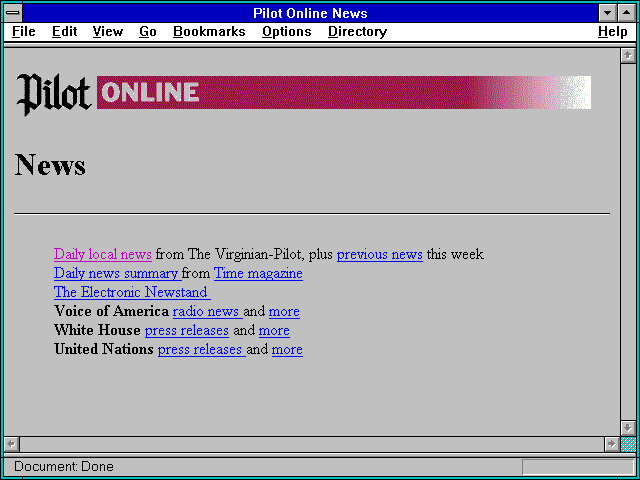640x480 pixels.
Task: Open The Electronic Newstand link
Action: [132, 292]
